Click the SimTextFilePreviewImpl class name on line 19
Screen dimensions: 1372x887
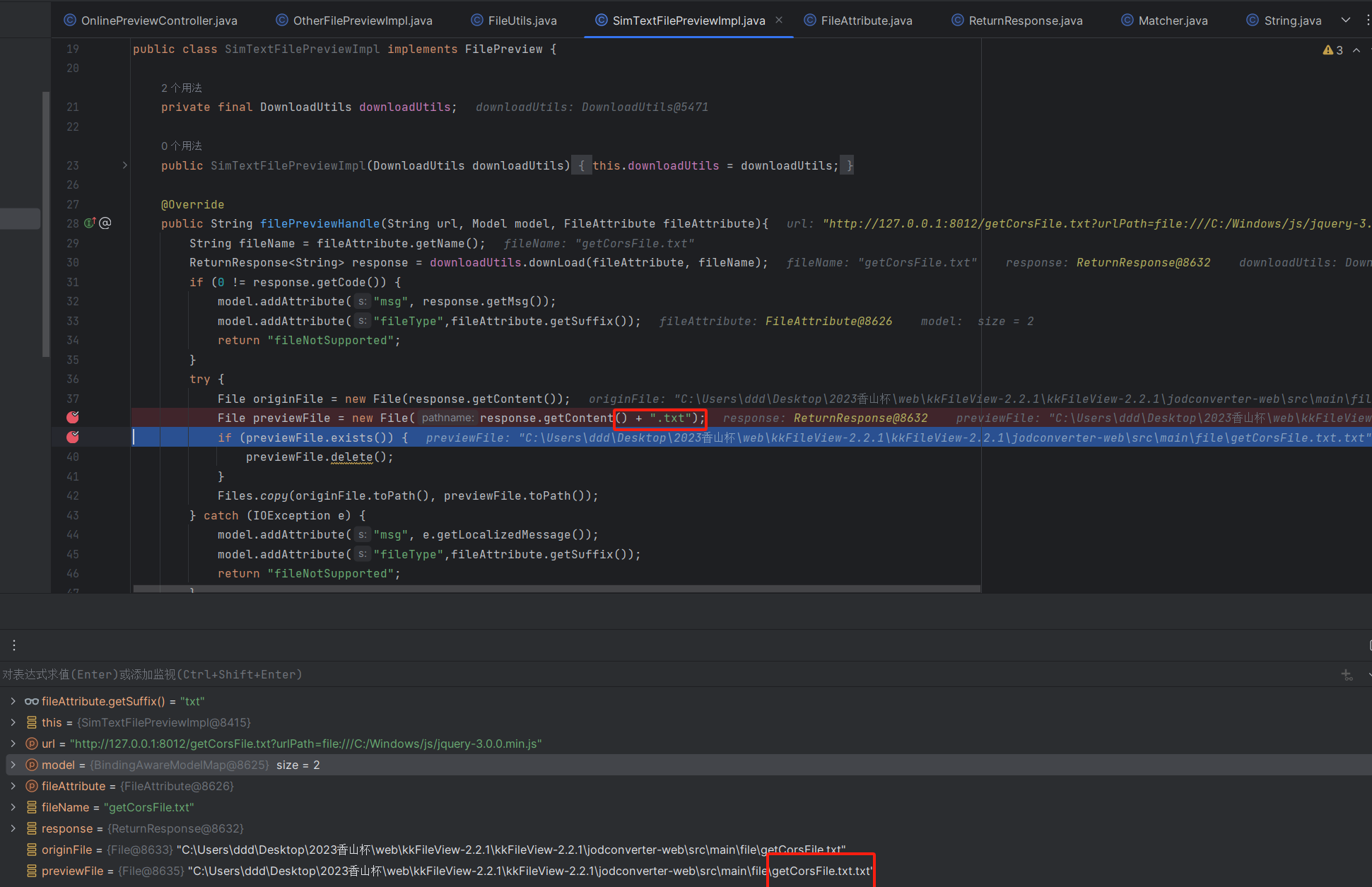(x=302, y=49)
